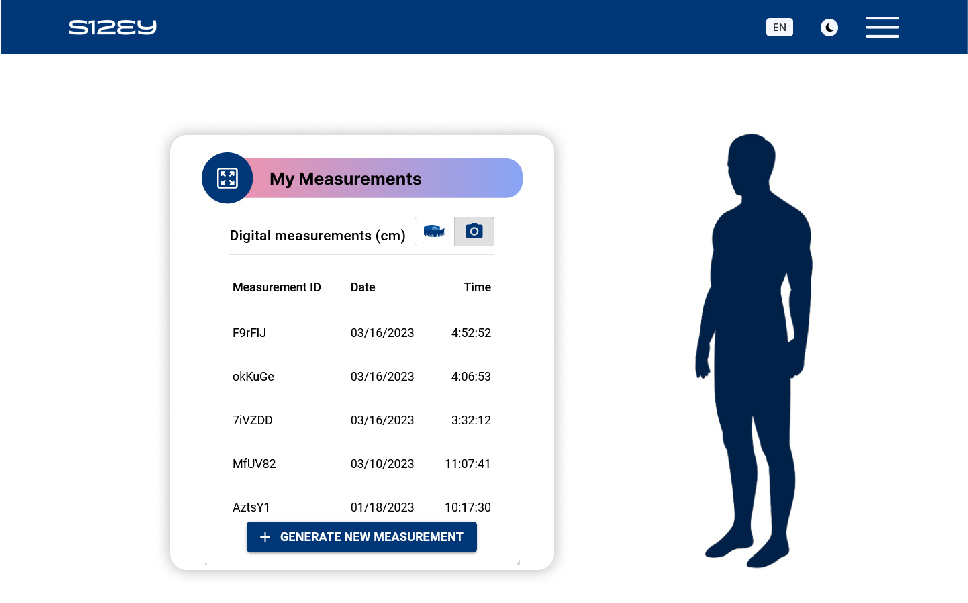The height and width of the screenshot is (603, 968).
Task: Select measurement ID okKuGe
Action: pyautogui.click(x=253, y=376)
